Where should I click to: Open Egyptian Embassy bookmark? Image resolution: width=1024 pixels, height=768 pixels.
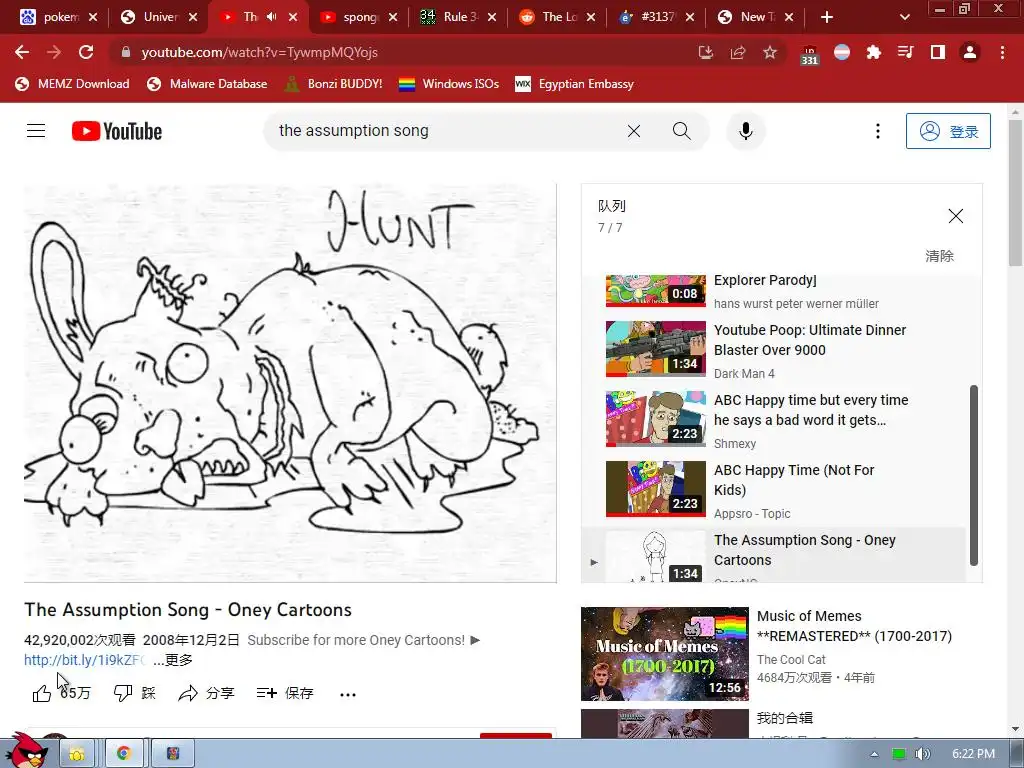click(575, 84)
